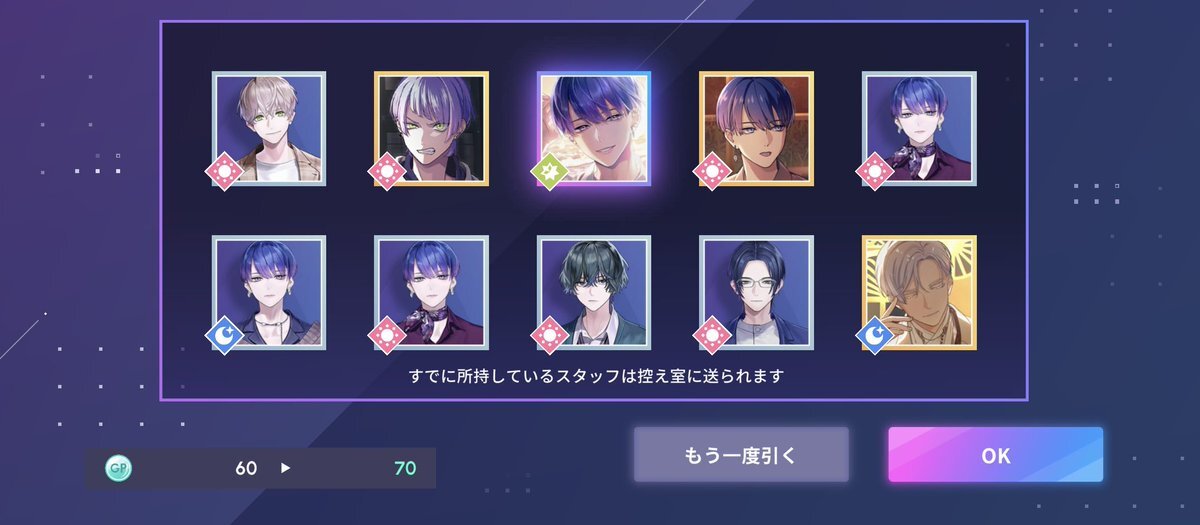1200x525 pixels.
Task: Select the blond green-eyed character portrait
Action: (269, 128)
